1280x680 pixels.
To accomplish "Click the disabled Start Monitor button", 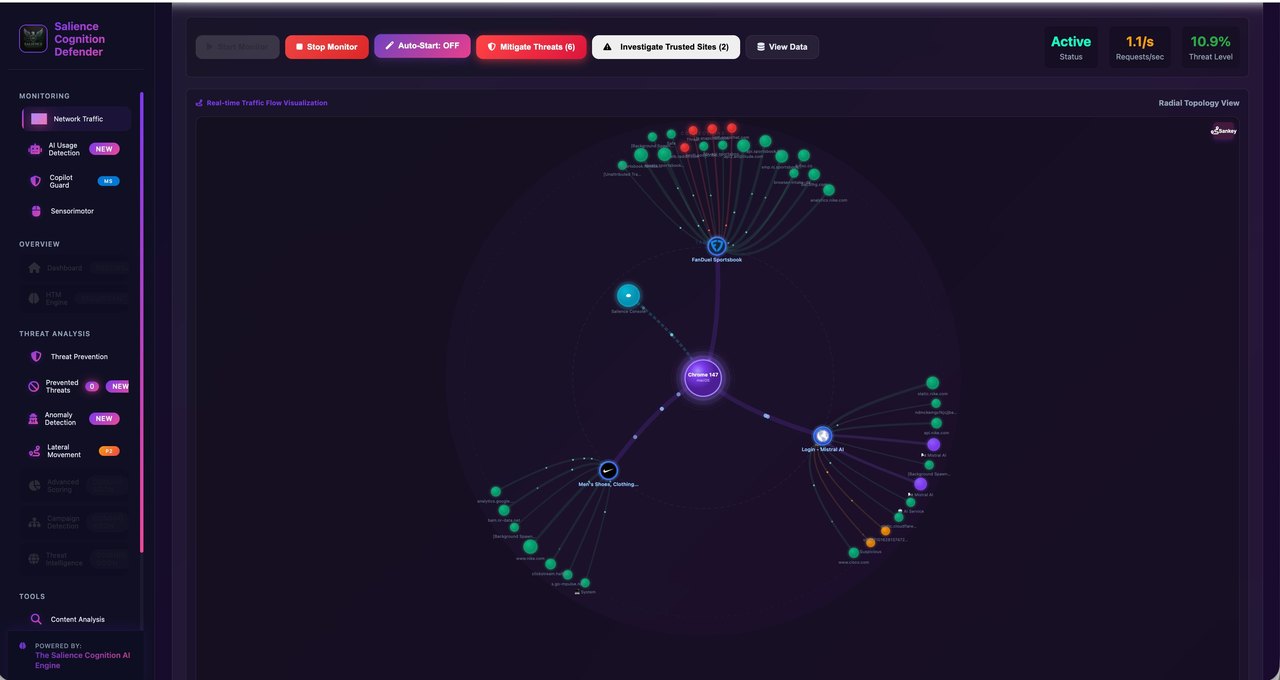I will click(238, 47).
